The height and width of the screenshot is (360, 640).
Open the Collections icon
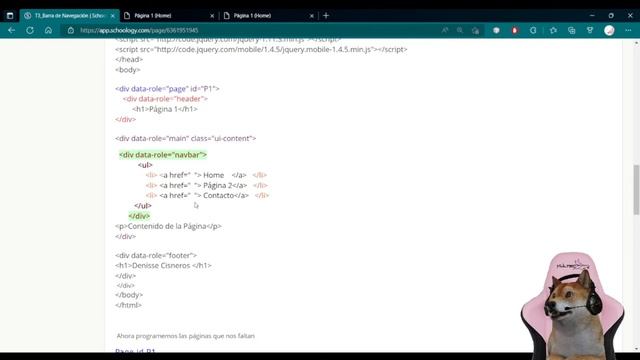(571, 30)
